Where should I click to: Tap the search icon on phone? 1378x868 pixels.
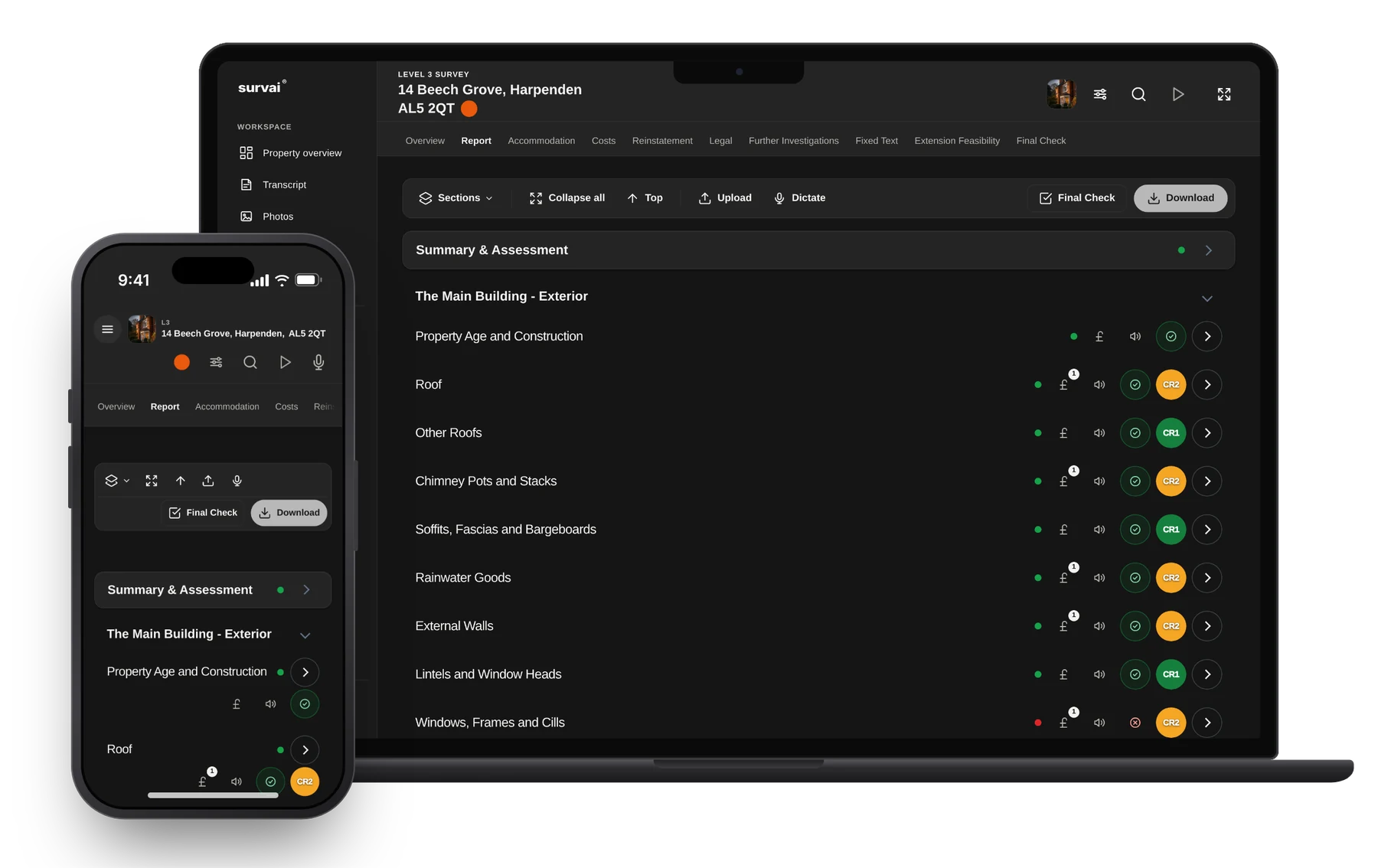tap(250, 362)
